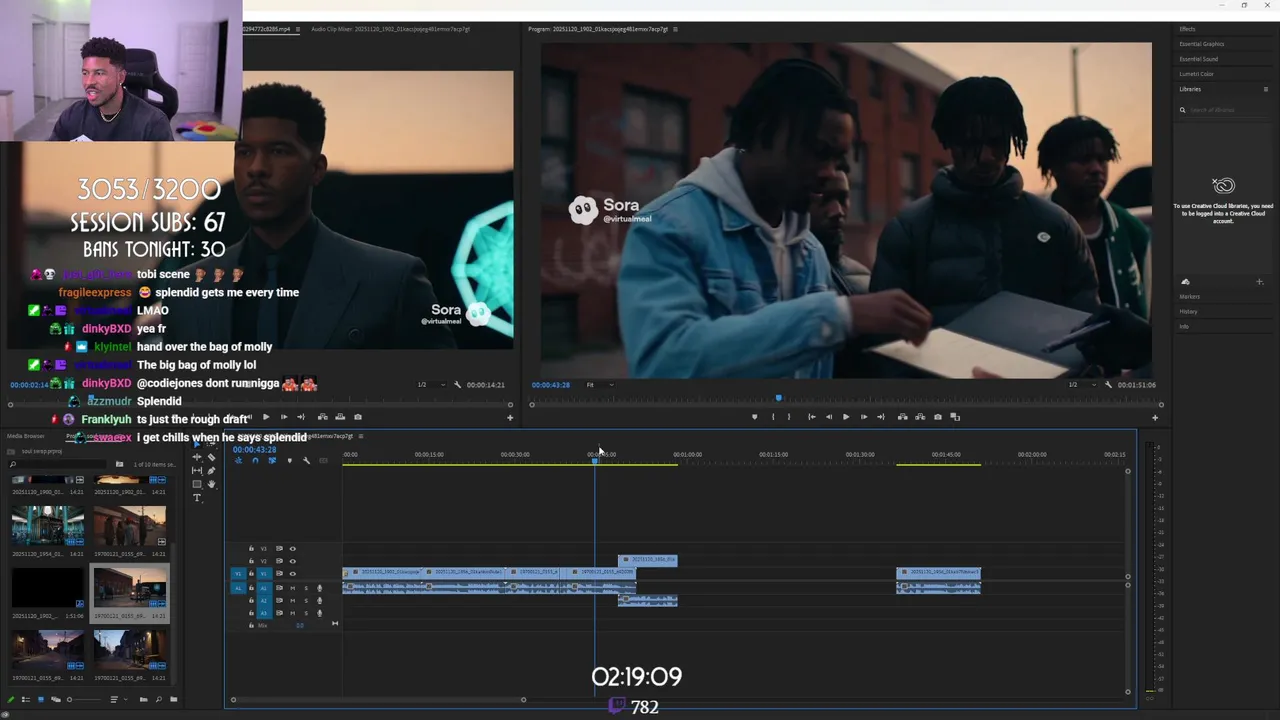Open the Source monitor settings wrench
Image resolution: width=1280 pixels, height=720 pixels.
coord(457,385)
